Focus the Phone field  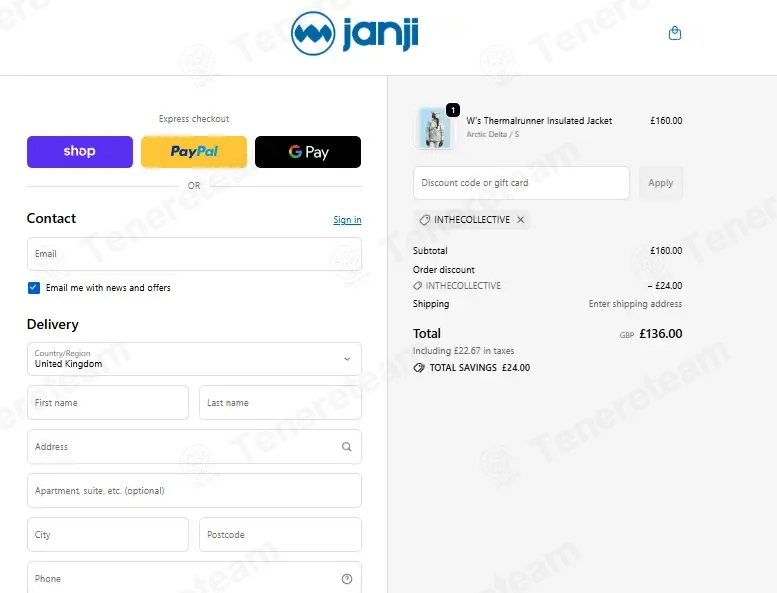(x=194, y=578)
